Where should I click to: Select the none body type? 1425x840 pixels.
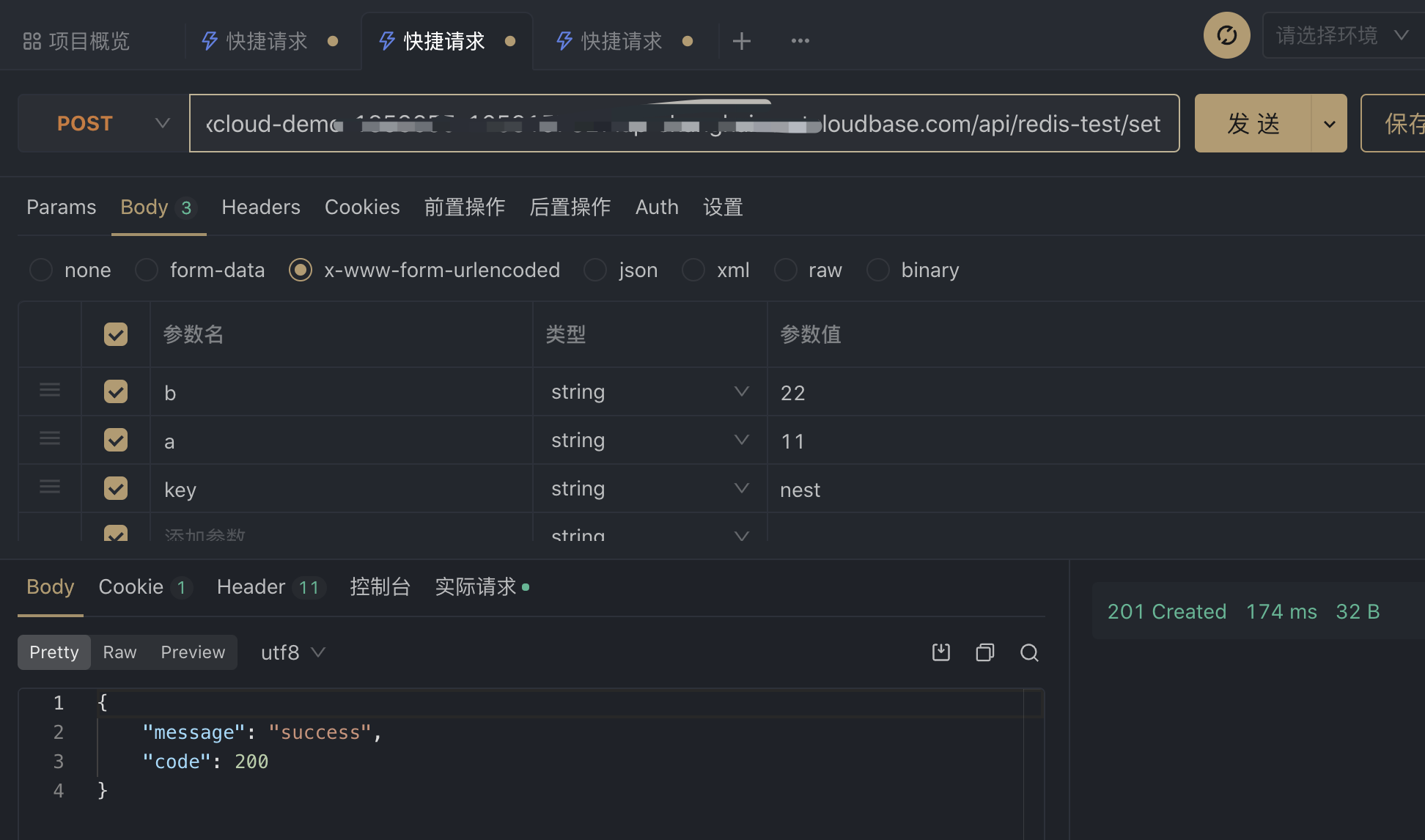[x=70, y=270]
